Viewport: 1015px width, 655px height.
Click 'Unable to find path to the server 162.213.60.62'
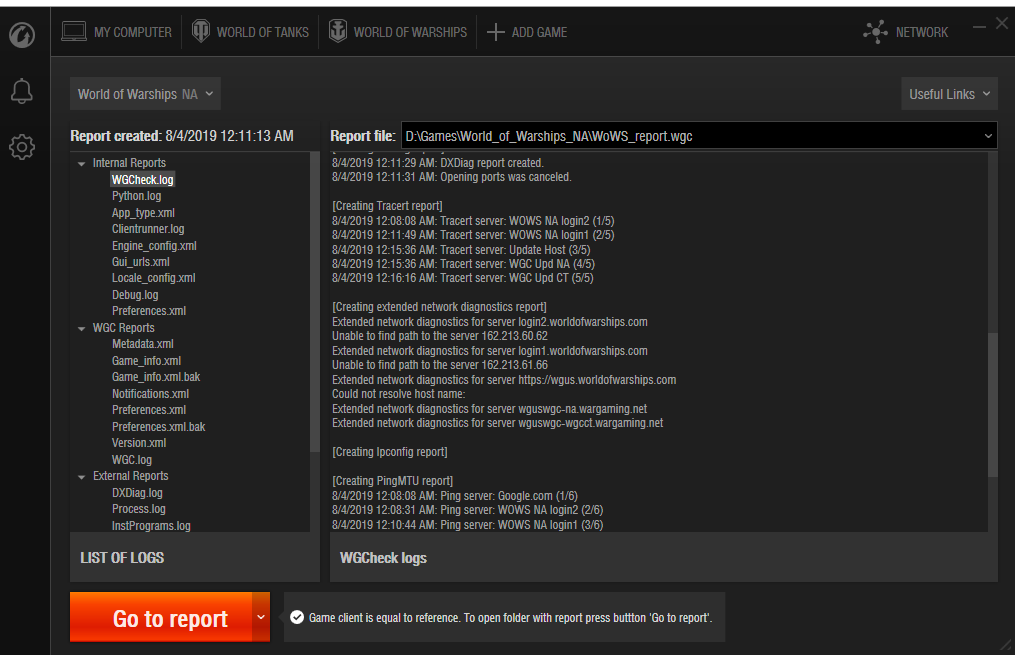pyautogui.click(x=440, y=337)
